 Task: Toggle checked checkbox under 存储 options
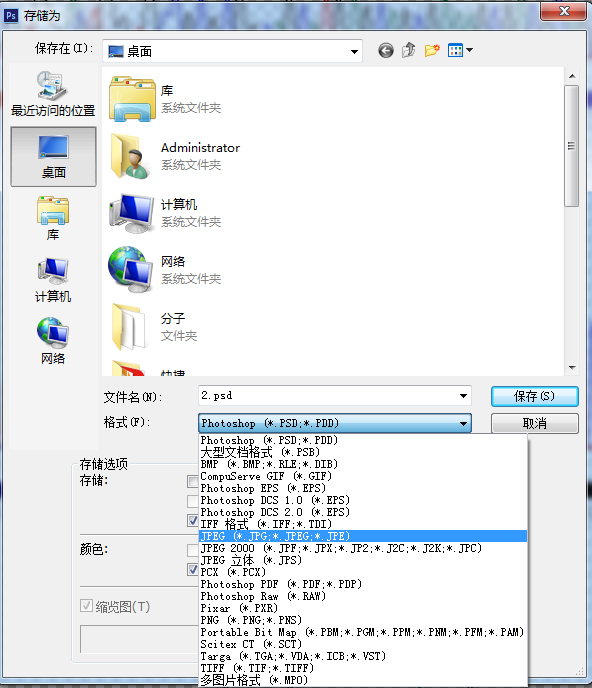coord(193,520)
